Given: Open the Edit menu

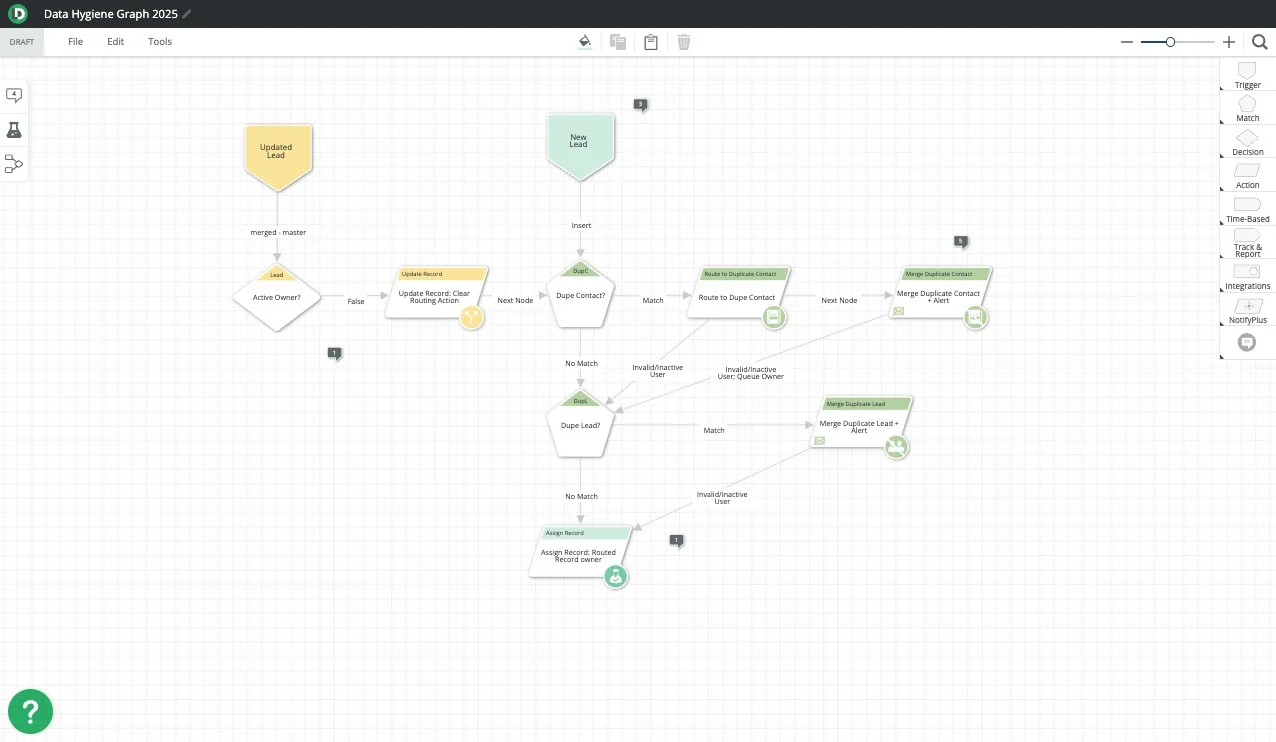Looking at the screenshot, I should 116,42.
